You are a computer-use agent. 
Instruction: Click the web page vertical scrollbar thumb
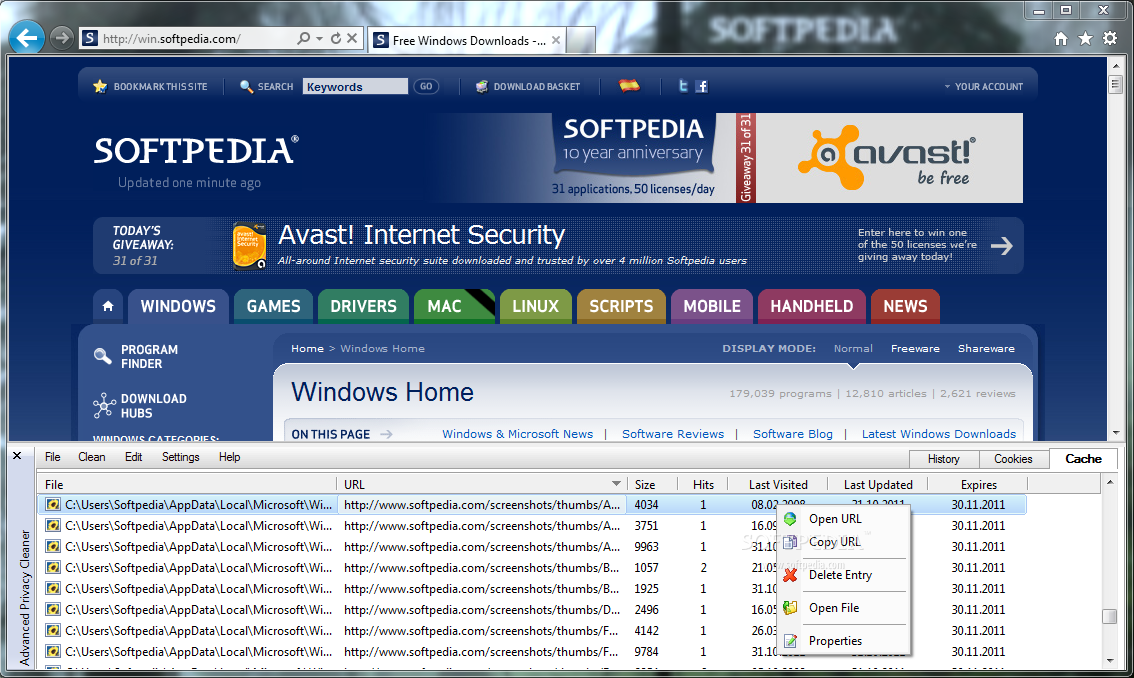1115,85
